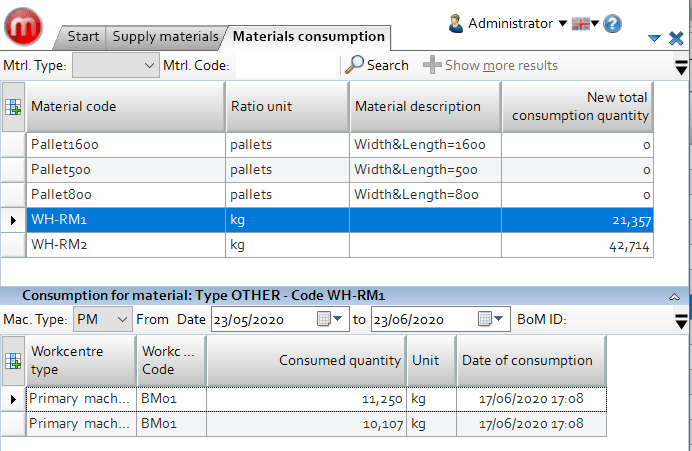Viewport: 692px width, 451px height.
Task: Sort by Consumed quantity column header
Action: point(306,361)
